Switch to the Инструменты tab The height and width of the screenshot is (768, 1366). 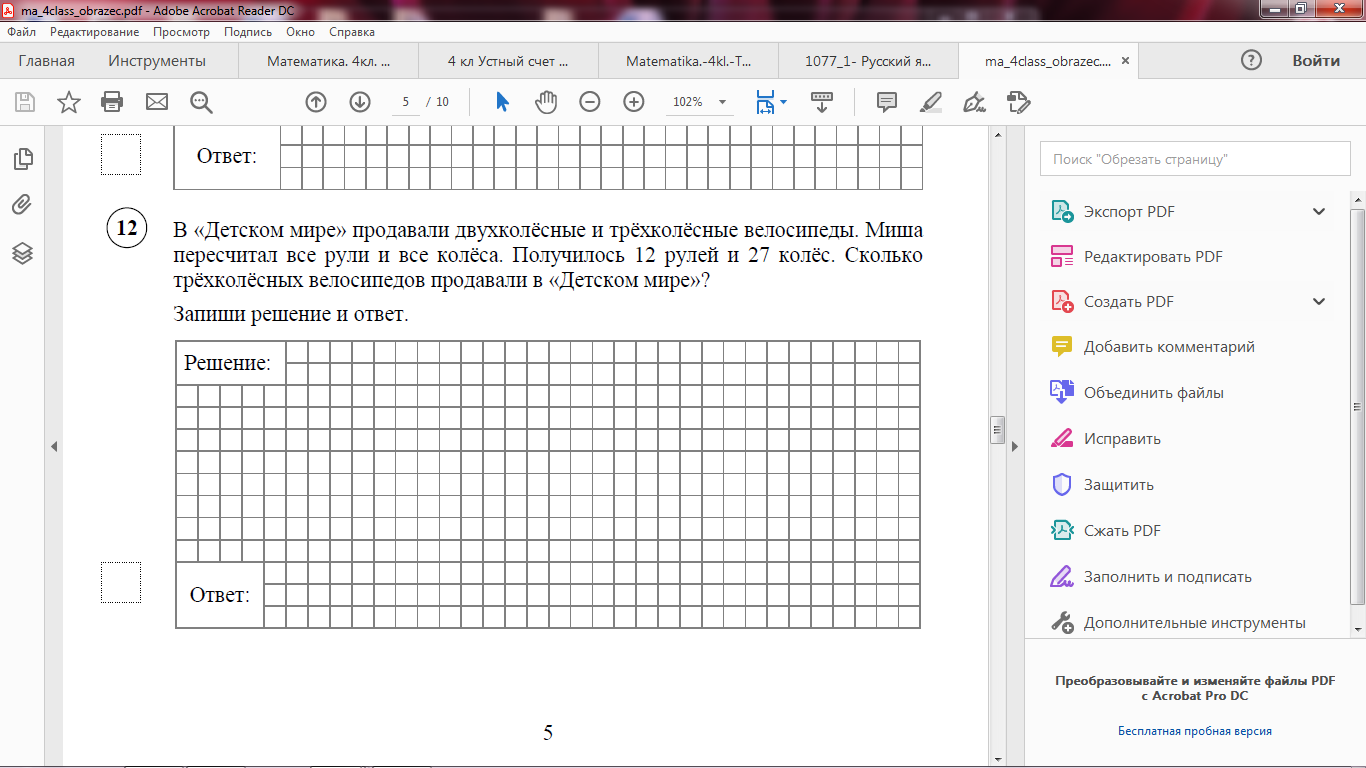point(157,61)
